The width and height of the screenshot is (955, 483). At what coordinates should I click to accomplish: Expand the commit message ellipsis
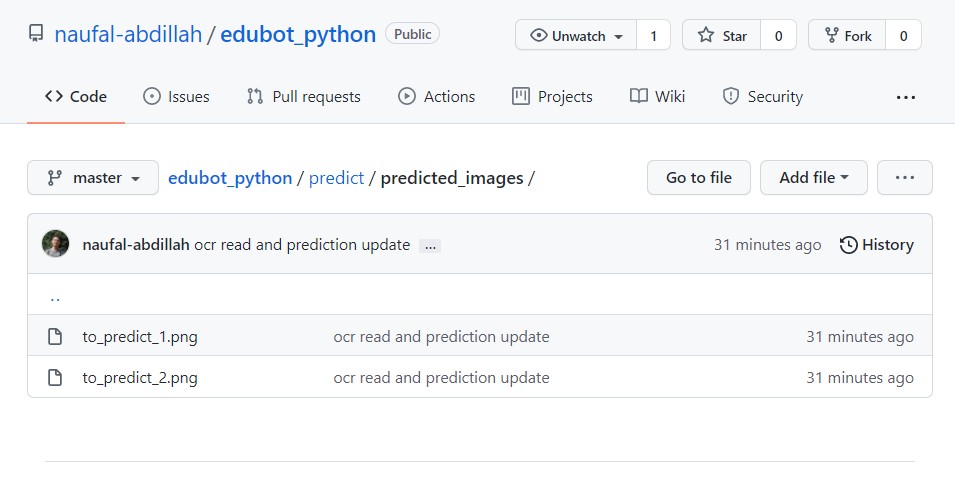430,245
